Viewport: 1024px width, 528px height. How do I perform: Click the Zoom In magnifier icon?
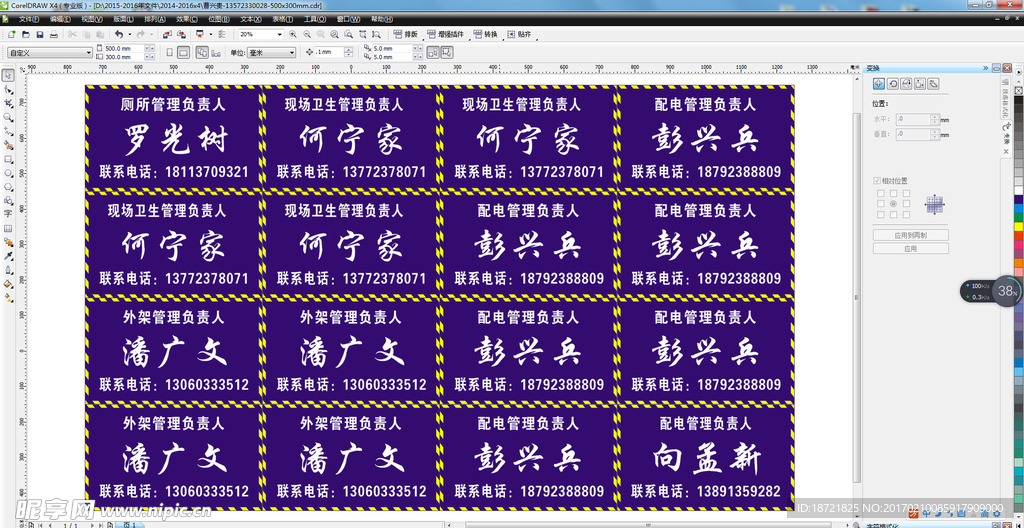tap(293, 34)
